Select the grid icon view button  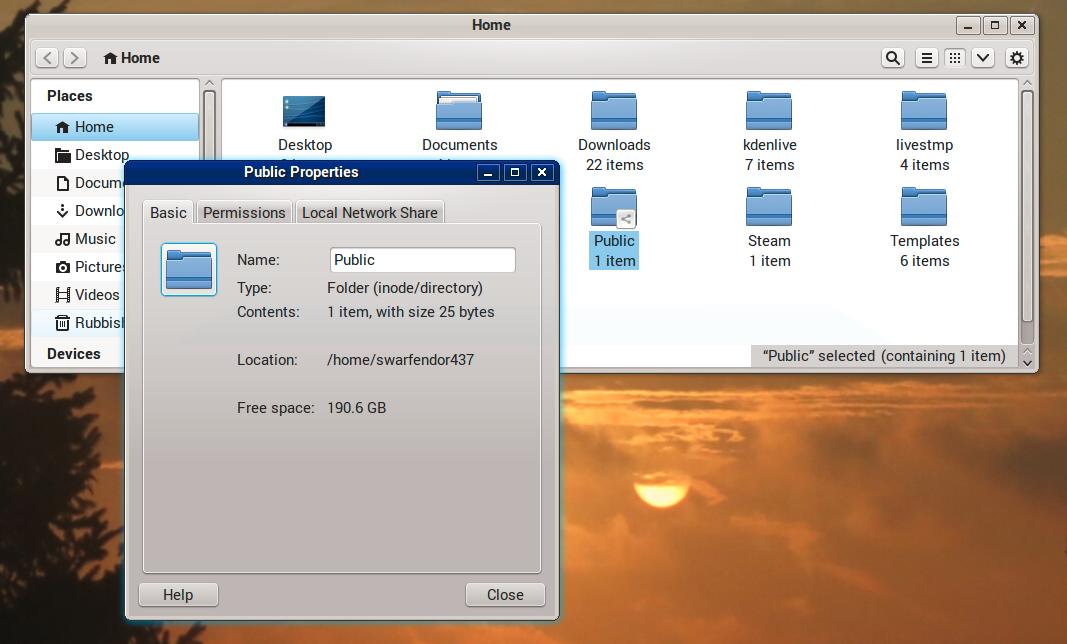point(955,58)
